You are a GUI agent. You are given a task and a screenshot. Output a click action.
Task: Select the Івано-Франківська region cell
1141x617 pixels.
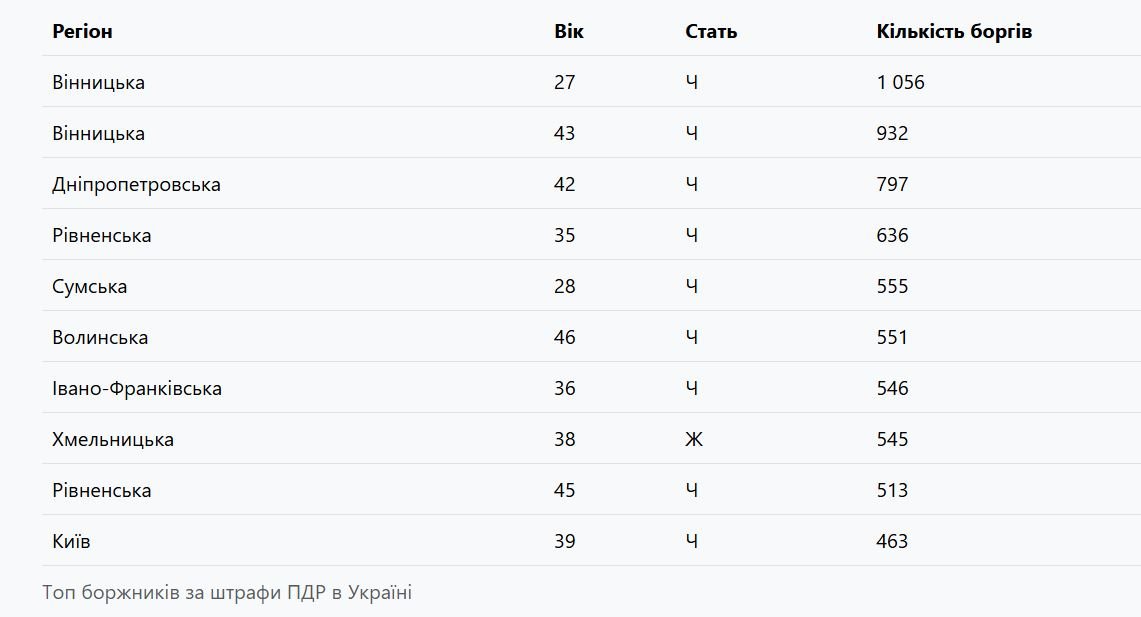pos(137,389)
